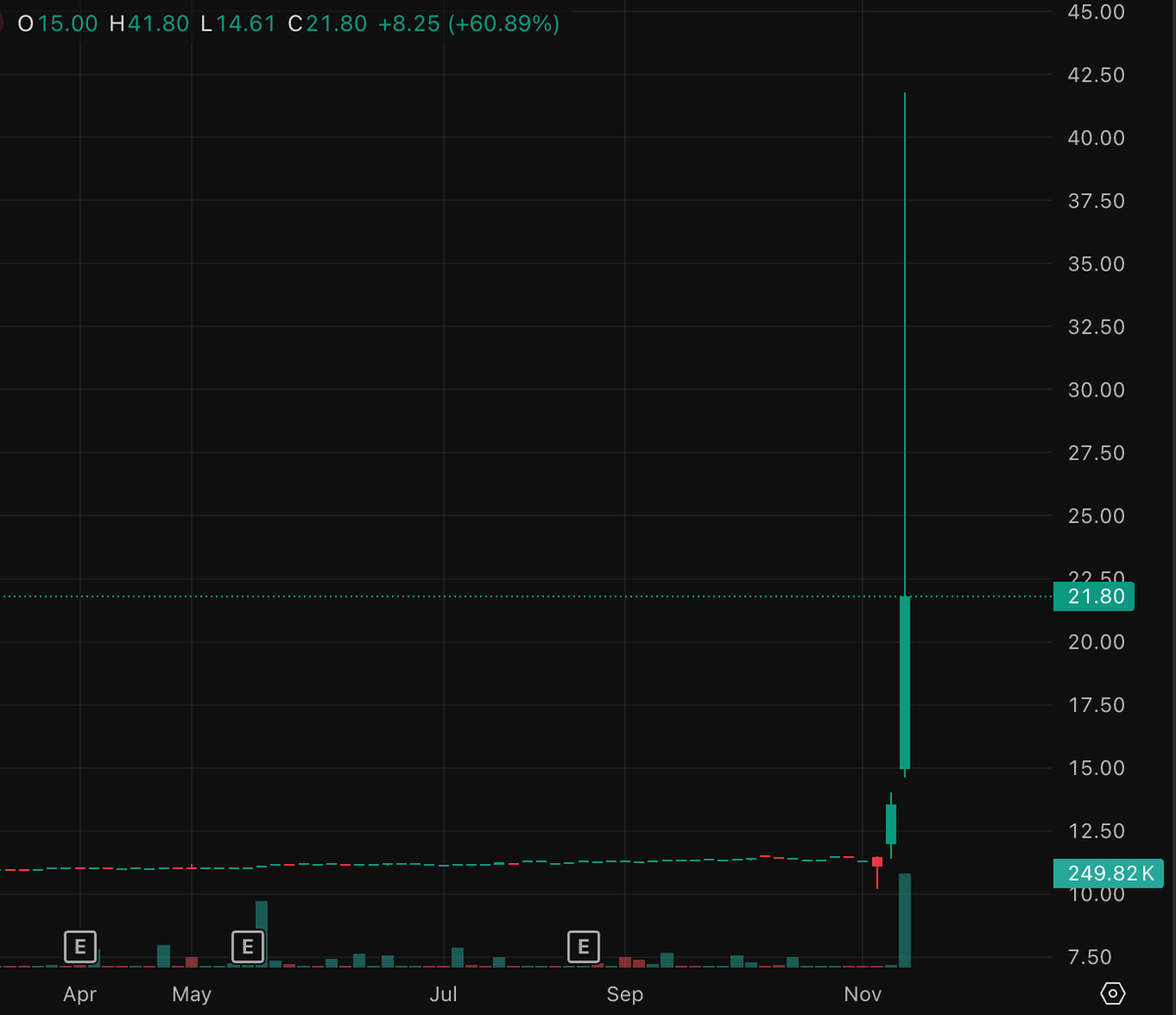
Task: Click the Sep time axis label
Action: pyautogui.click(x=624, y=994)
